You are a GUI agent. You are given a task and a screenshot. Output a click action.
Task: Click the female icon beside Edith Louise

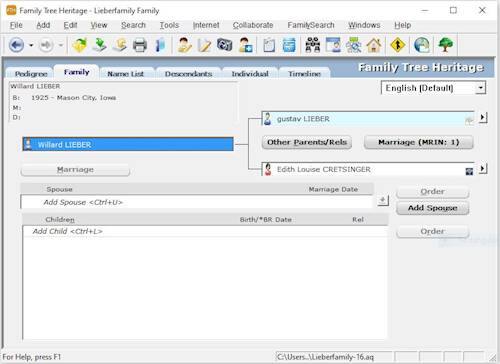268,169
